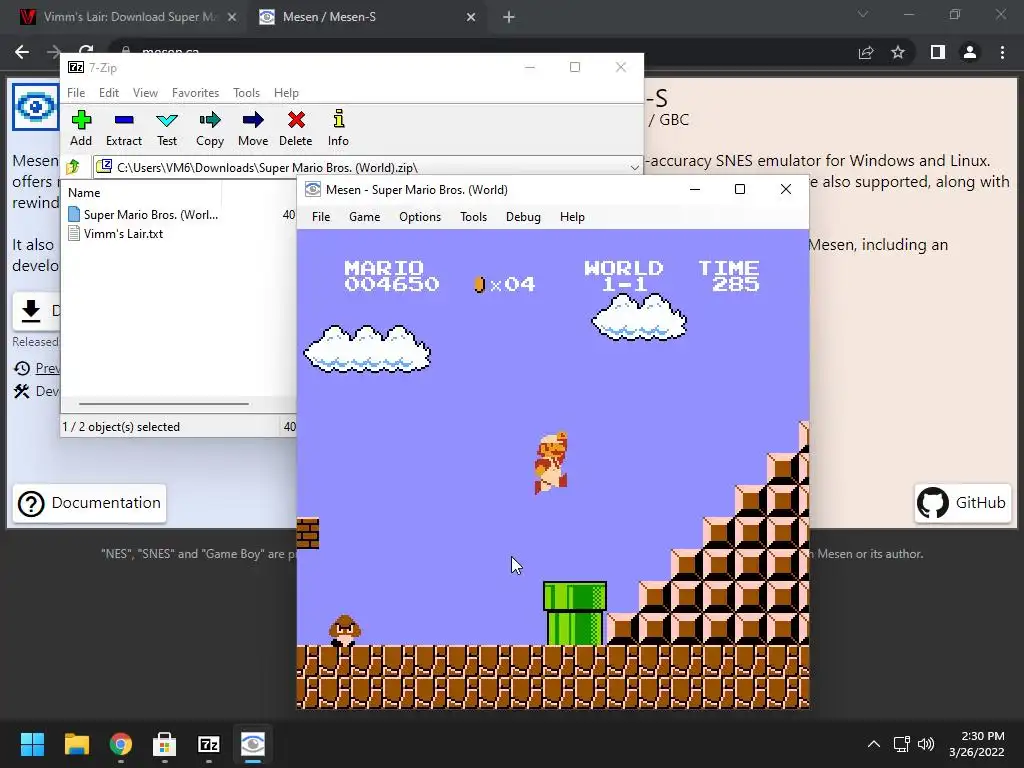Click the Test icon in 7-Zip
The image size is (1024, 768).
point(167,120)
